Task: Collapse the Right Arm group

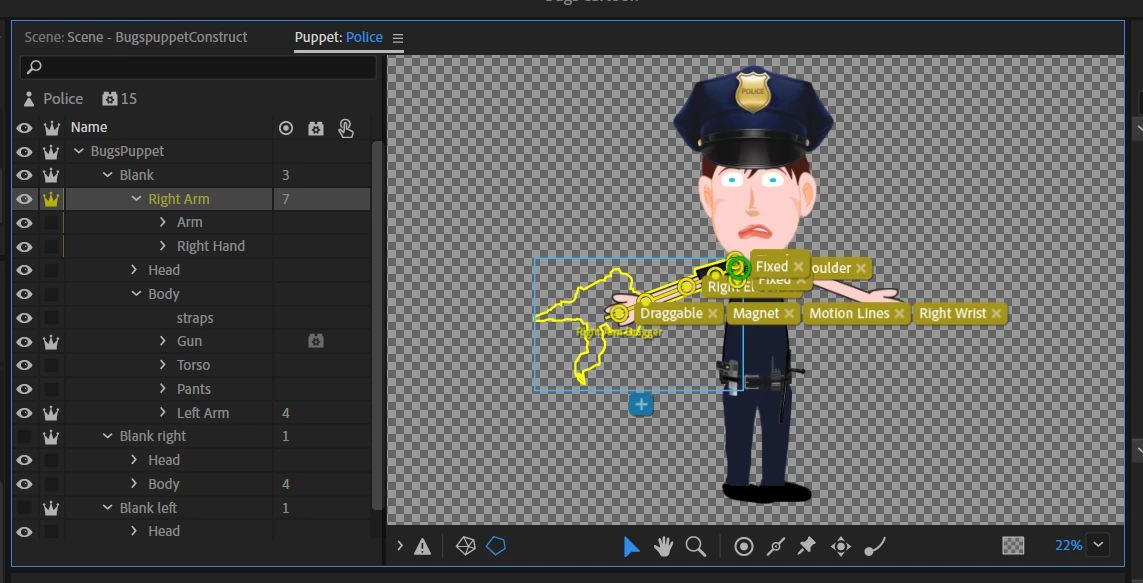Action: (136, 198)
